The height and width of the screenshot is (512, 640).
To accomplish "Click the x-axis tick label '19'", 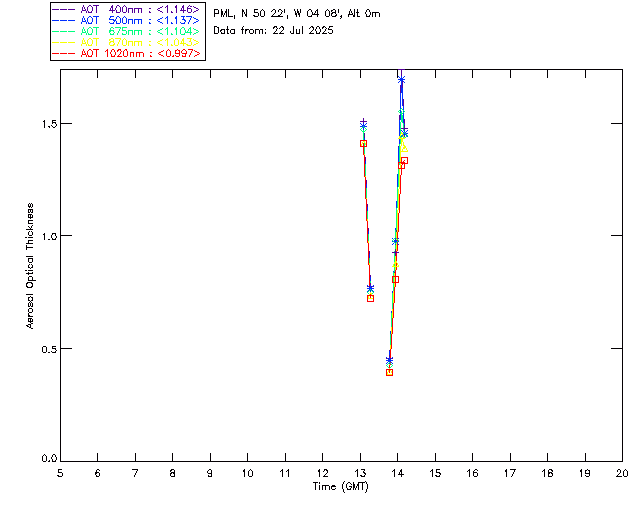I will point(585,473).
